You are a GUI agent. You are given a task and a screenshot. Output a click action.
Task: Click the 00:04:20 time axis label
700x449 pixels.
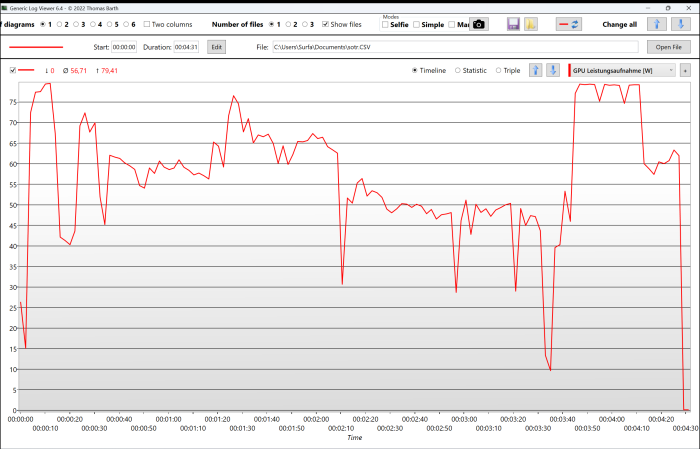(661, 419)
